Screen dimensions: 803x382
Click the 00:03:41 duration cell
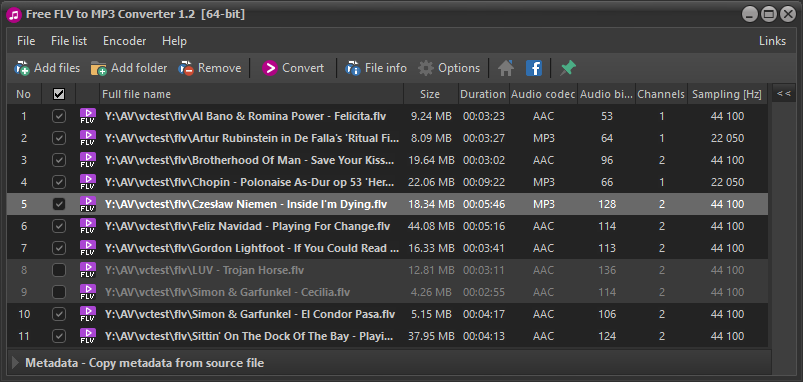(484, 248)
